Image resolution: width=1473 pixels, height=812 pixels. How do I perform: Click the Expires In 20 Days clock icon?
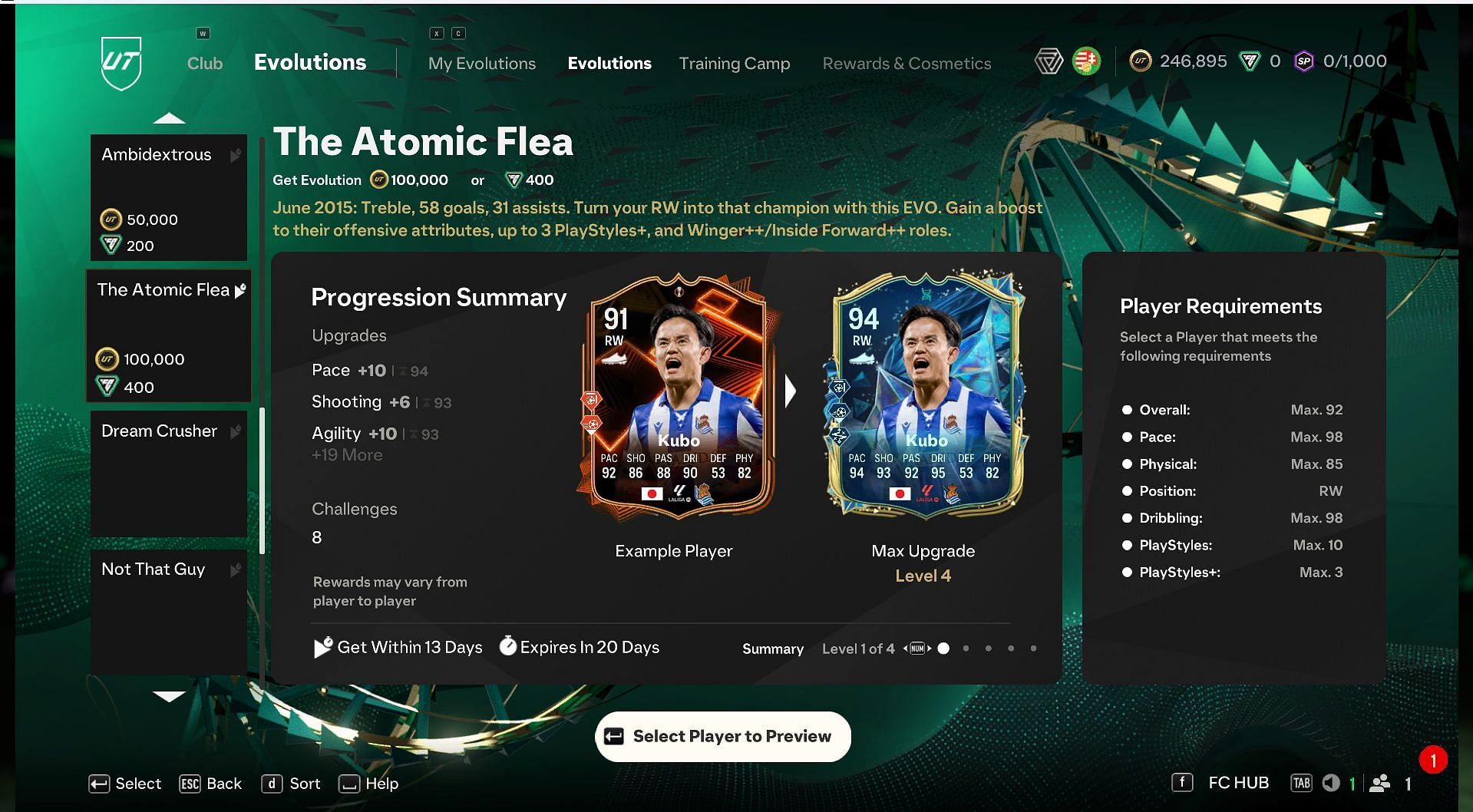tap(507, 646)
